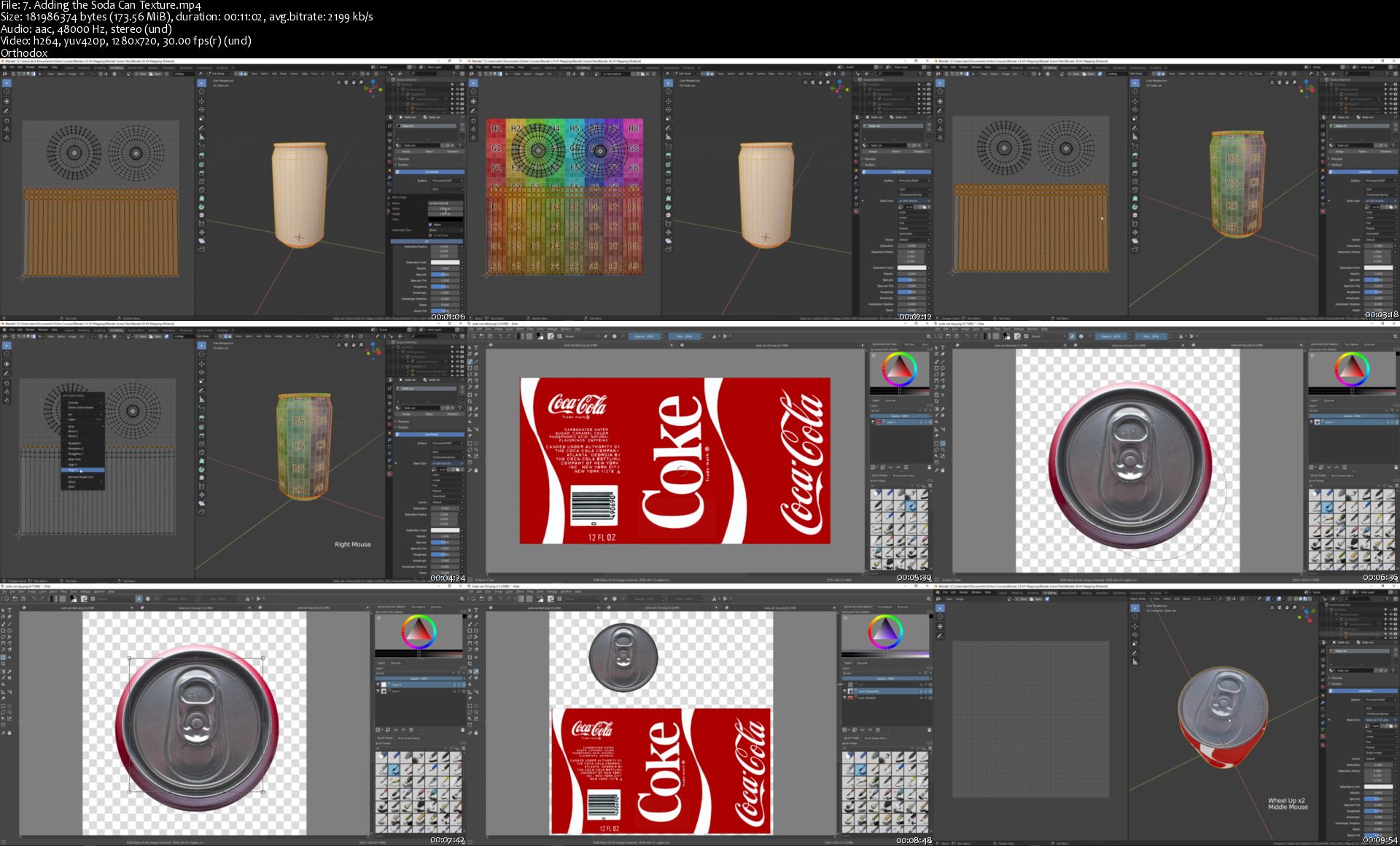Toggle Layer 1 visibility eye in 00:05:30 frame
Screen dimensions: 1400x846
(x=872, y=422)
